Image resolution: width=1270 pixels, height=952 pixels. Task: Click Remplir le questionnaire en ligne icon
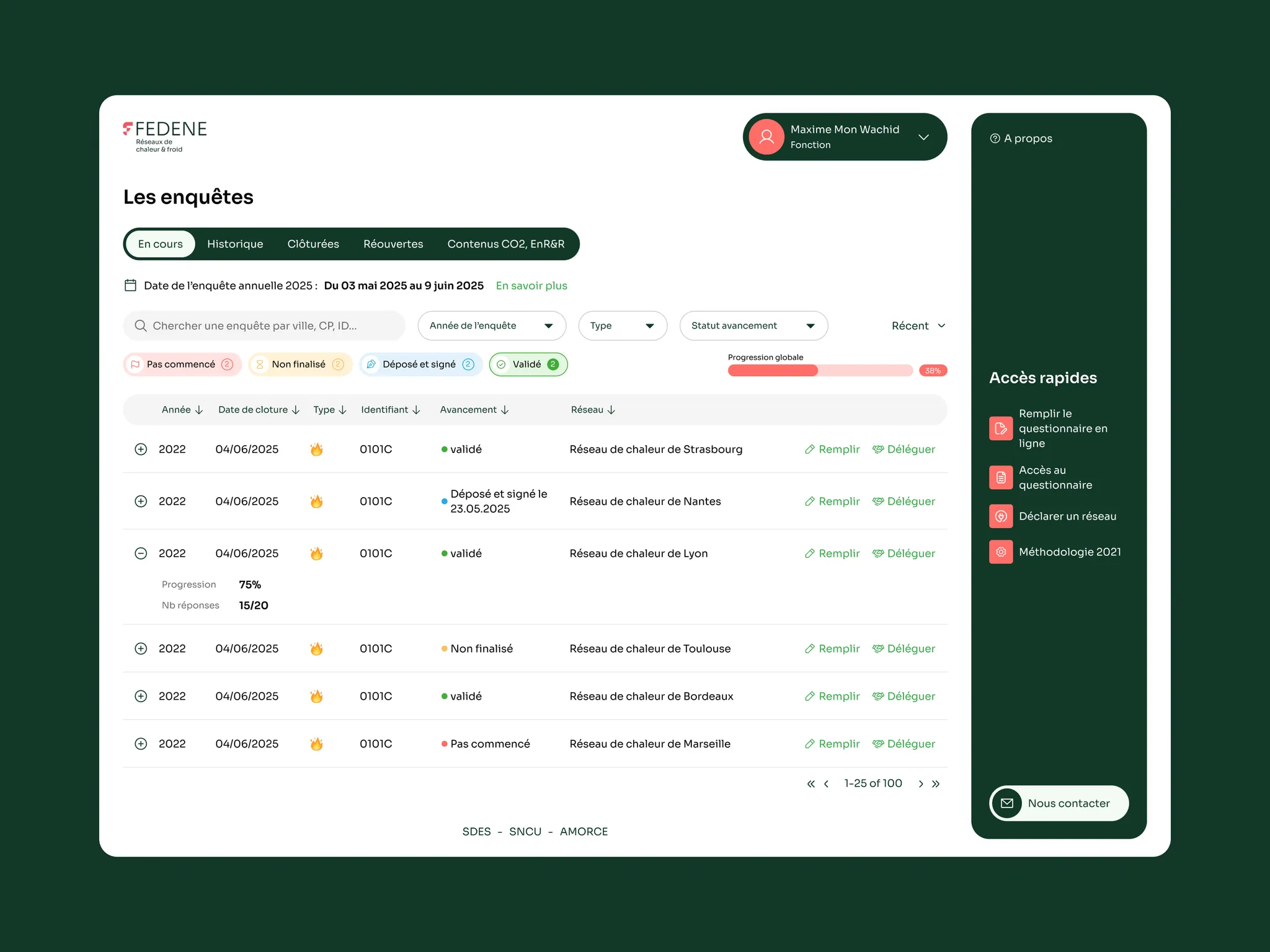(1000, 428)
